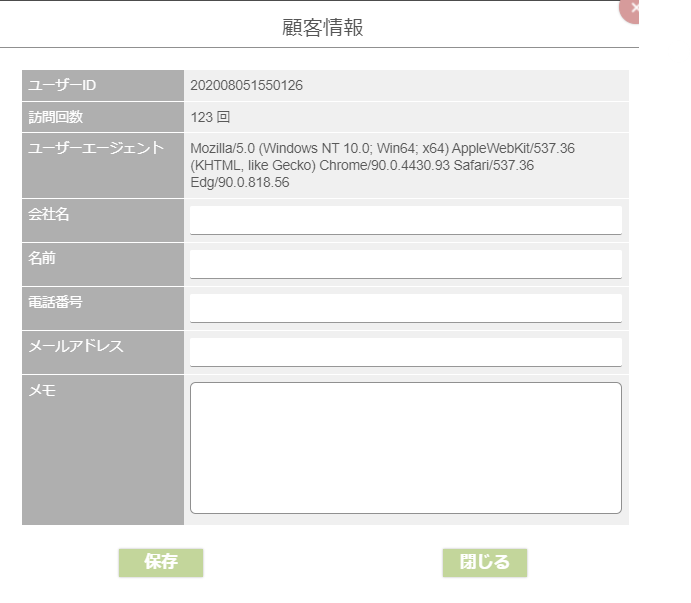This screenshot has height=603, width=691.
Task: Click the visit count value 123 回
Action: 210,117
